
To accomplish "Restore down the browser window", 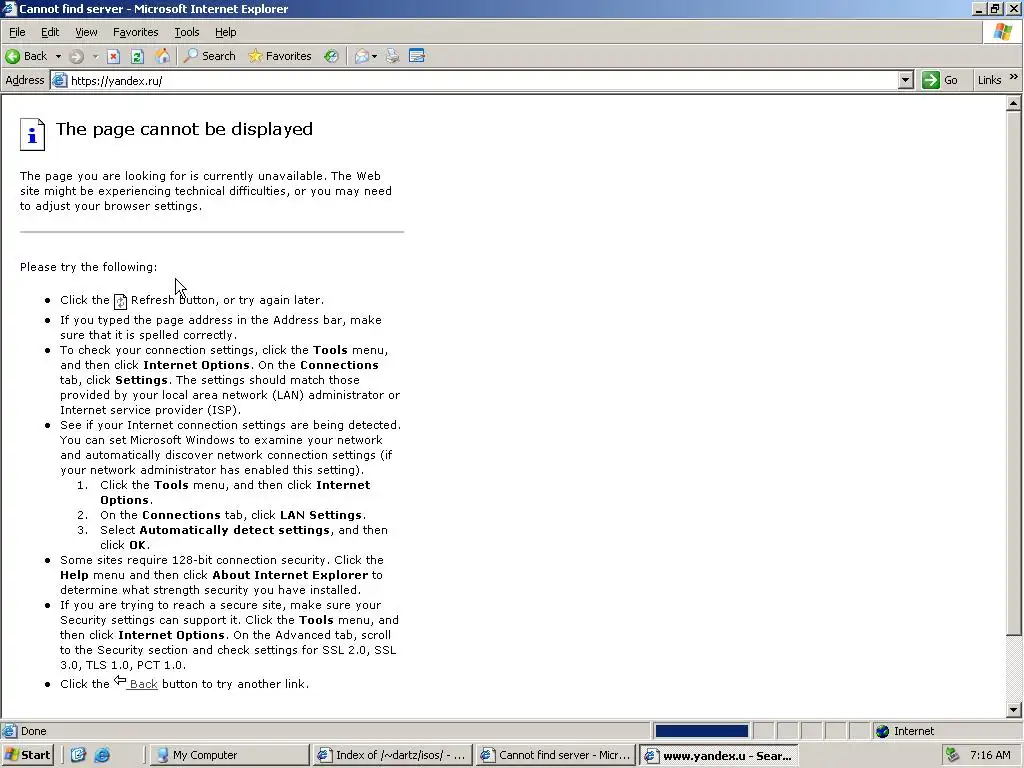I will click(x=995, y=8).
